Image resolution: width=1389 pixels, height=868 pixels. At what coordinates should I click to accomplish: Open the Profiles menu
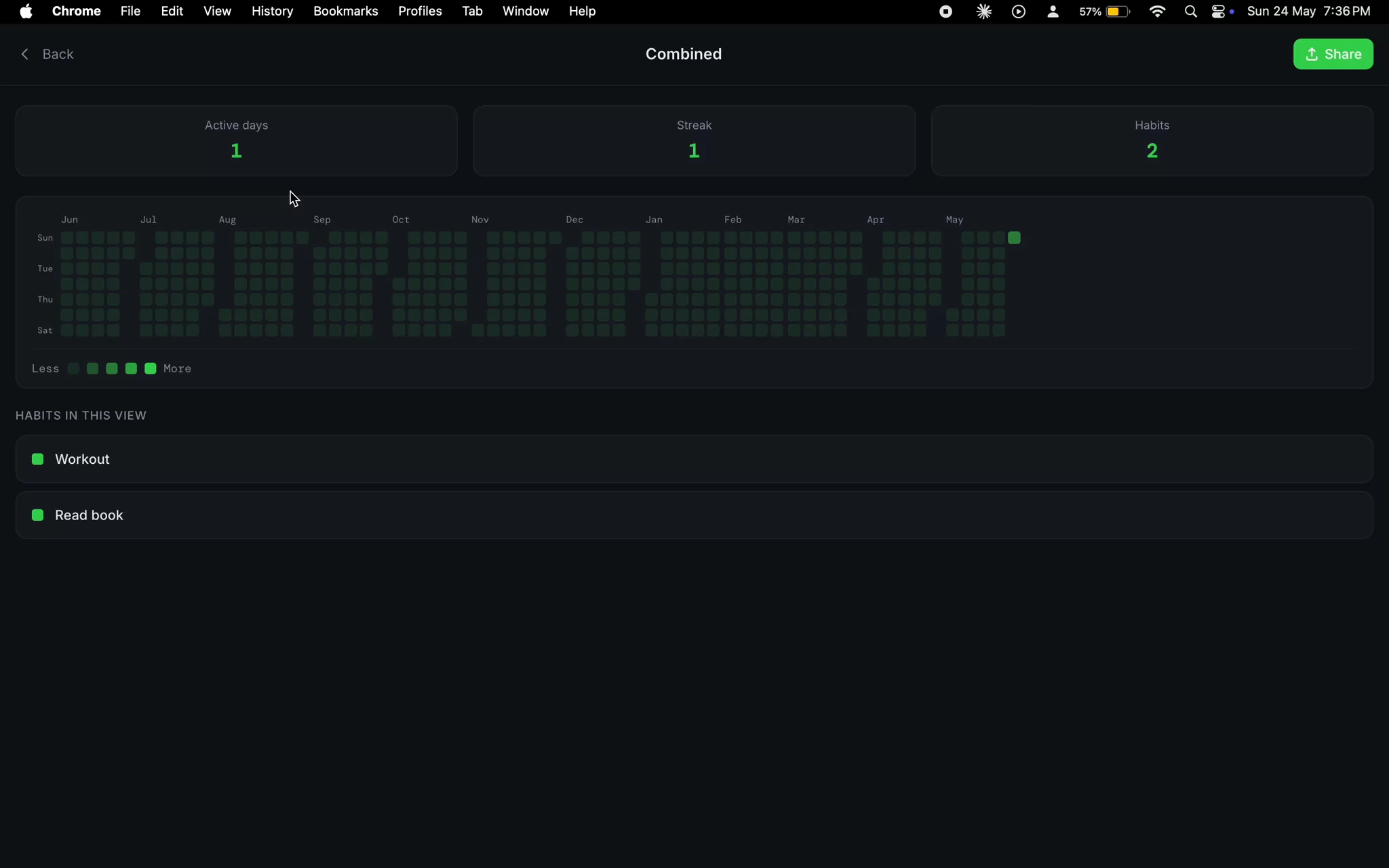pos(420,12)
